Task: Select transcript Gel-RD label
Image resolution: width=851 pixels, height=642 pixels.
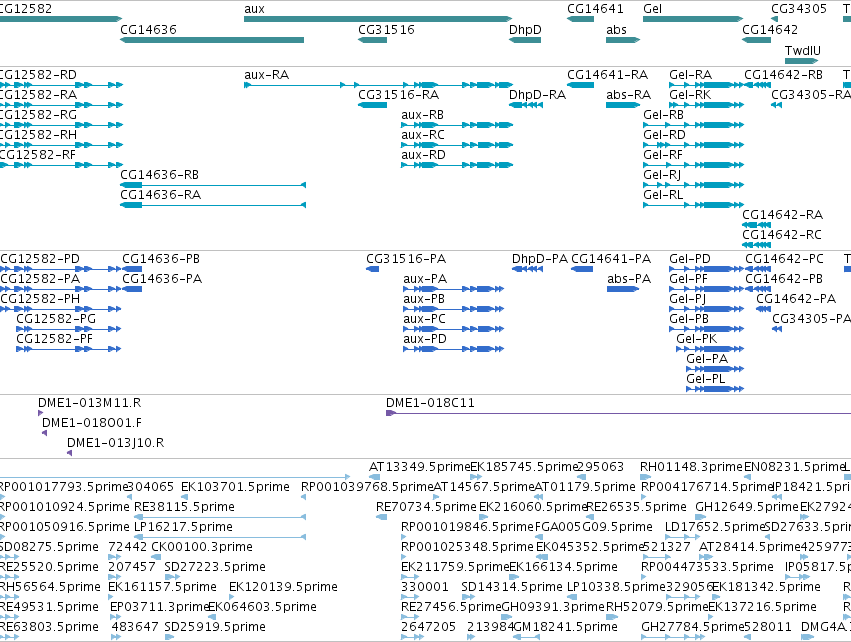Action: [664, 135]
